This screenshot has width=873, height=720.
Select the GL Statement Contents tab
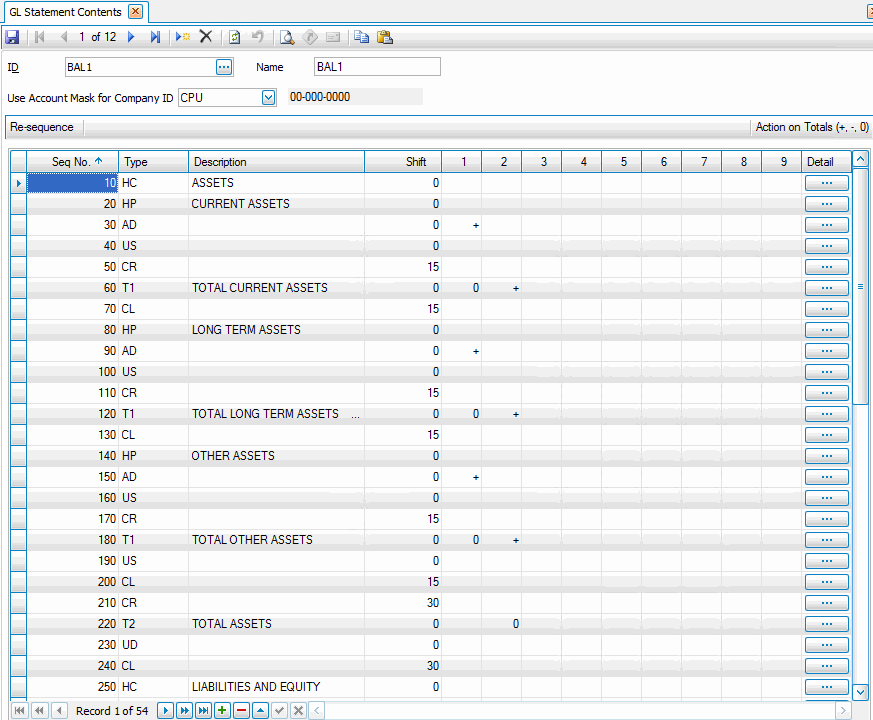(x=65, y=12)
